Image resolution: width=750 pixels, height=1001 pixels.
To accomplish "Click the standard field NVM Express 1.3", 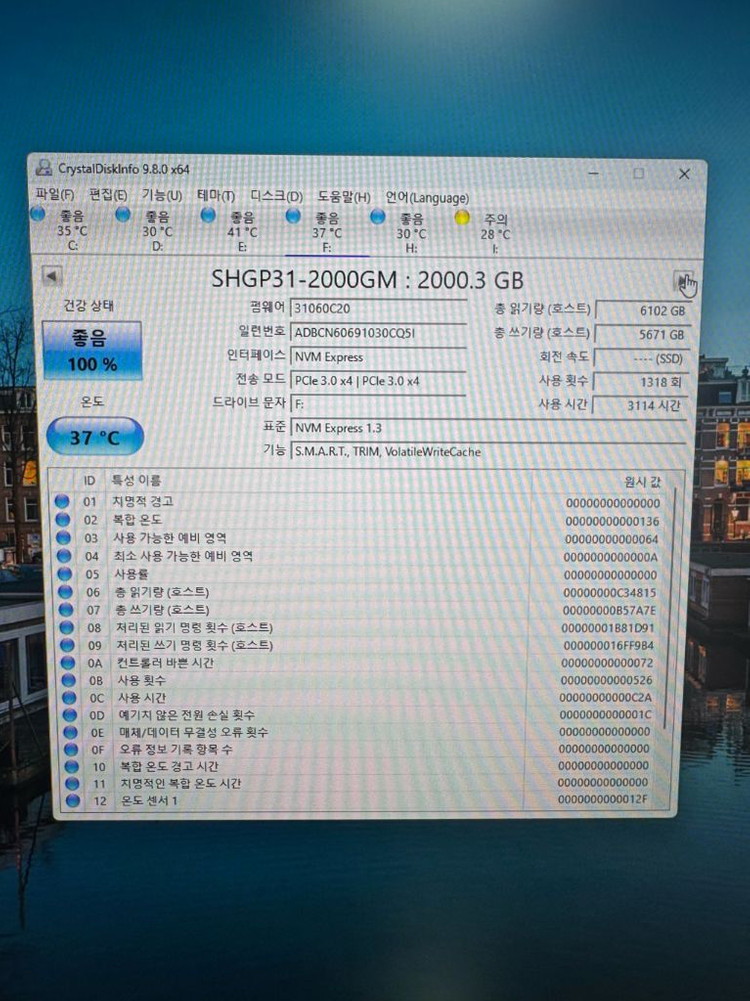I will click(488, 428).
